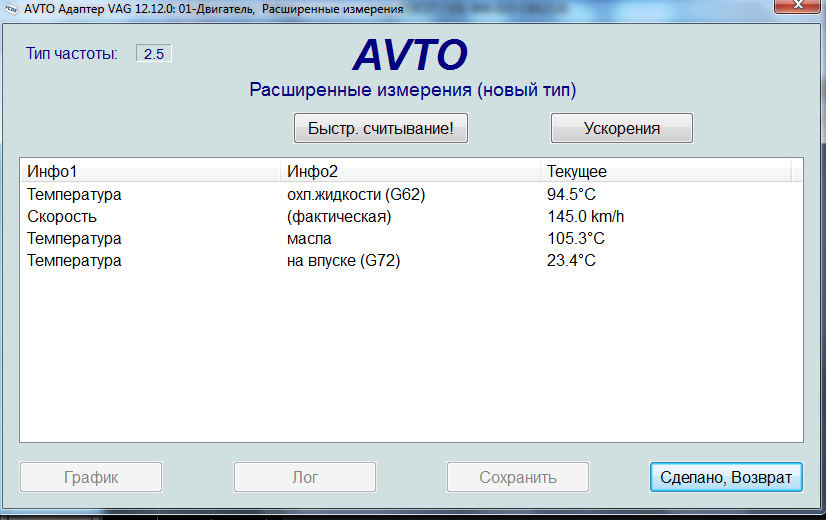Click the Тип частоты value field 2.5
Screen dimensions: 826x520
click(154, 54)
